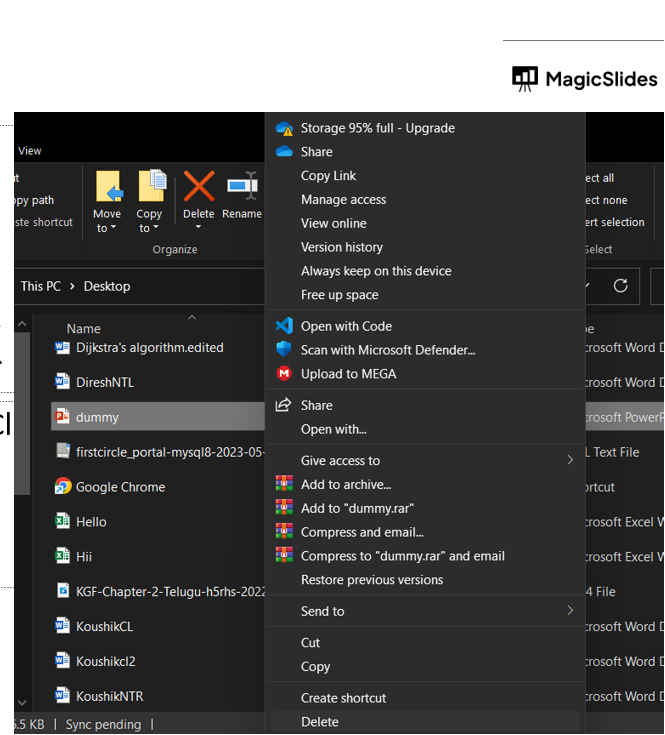The width and height of the screenshot is (665, 735).
Task: Choose Open with Code from context menu
Action: pos(346,326)
